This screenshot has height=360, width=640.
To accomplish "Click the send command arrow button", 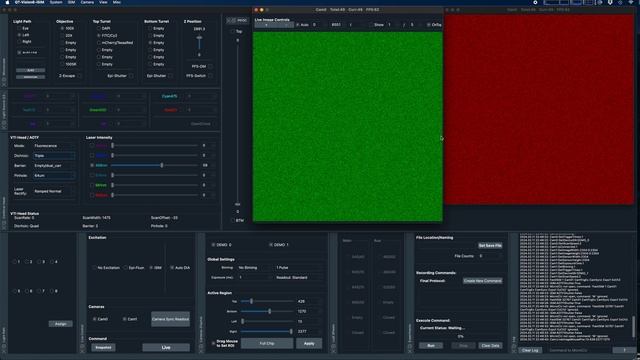I will [x=624, y=350].
